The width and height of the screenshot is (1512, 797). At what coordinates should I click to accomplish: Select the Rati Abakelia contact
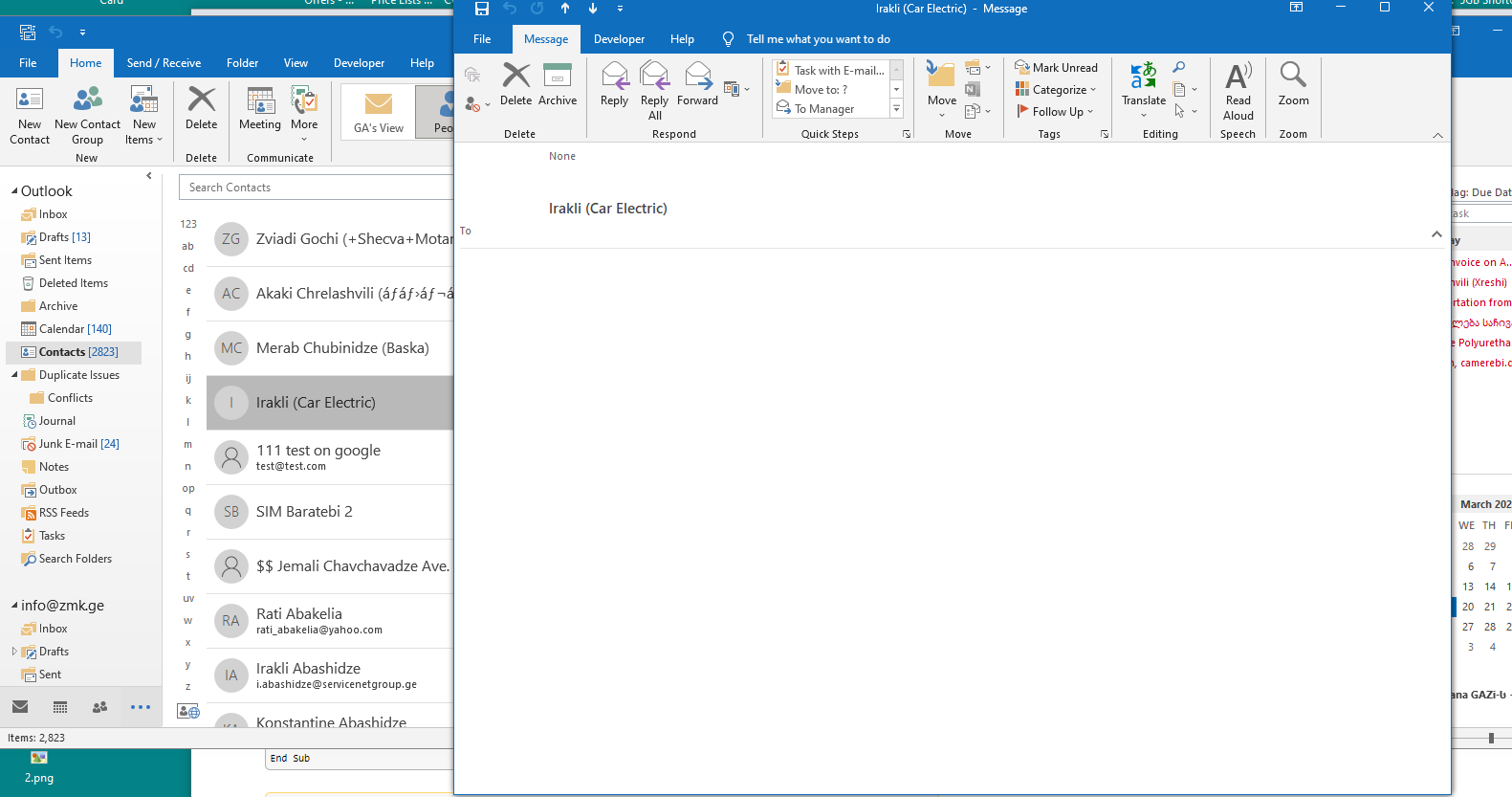330,621
